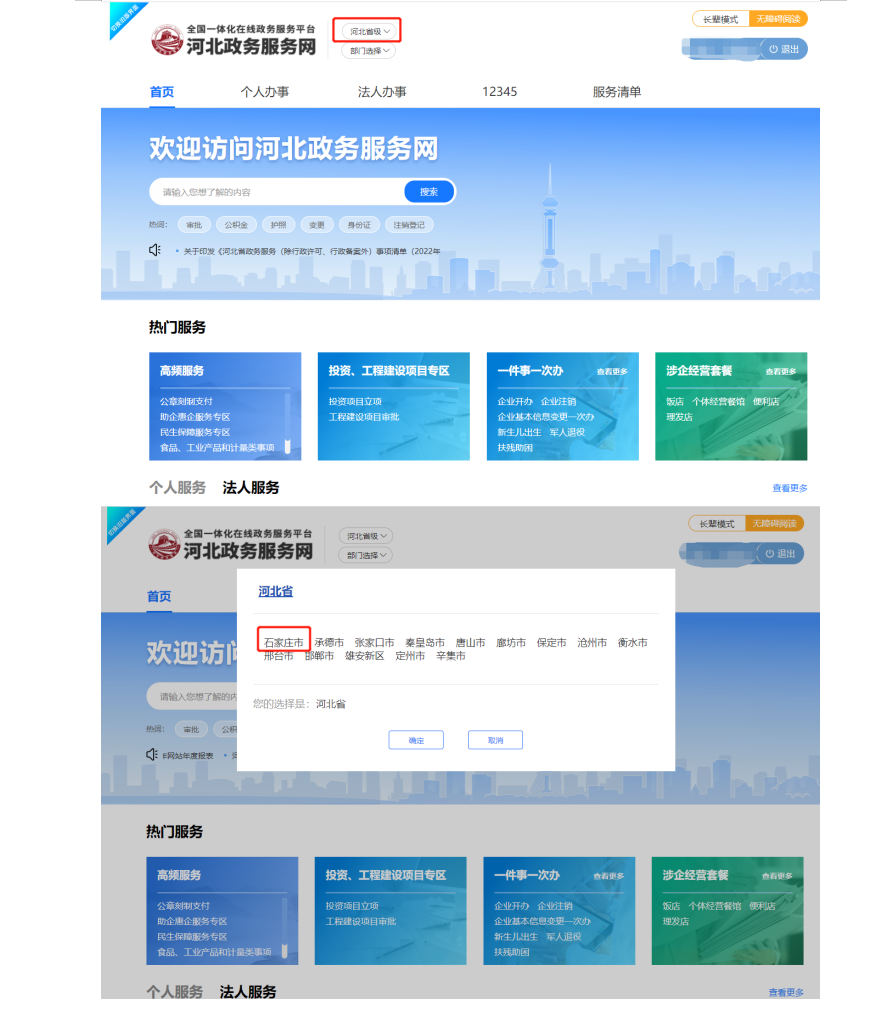The height and width of the screenshot is (1016, 880).
Task: Click the site logo emblem on the dimmed page
Action: pos(164,544)
